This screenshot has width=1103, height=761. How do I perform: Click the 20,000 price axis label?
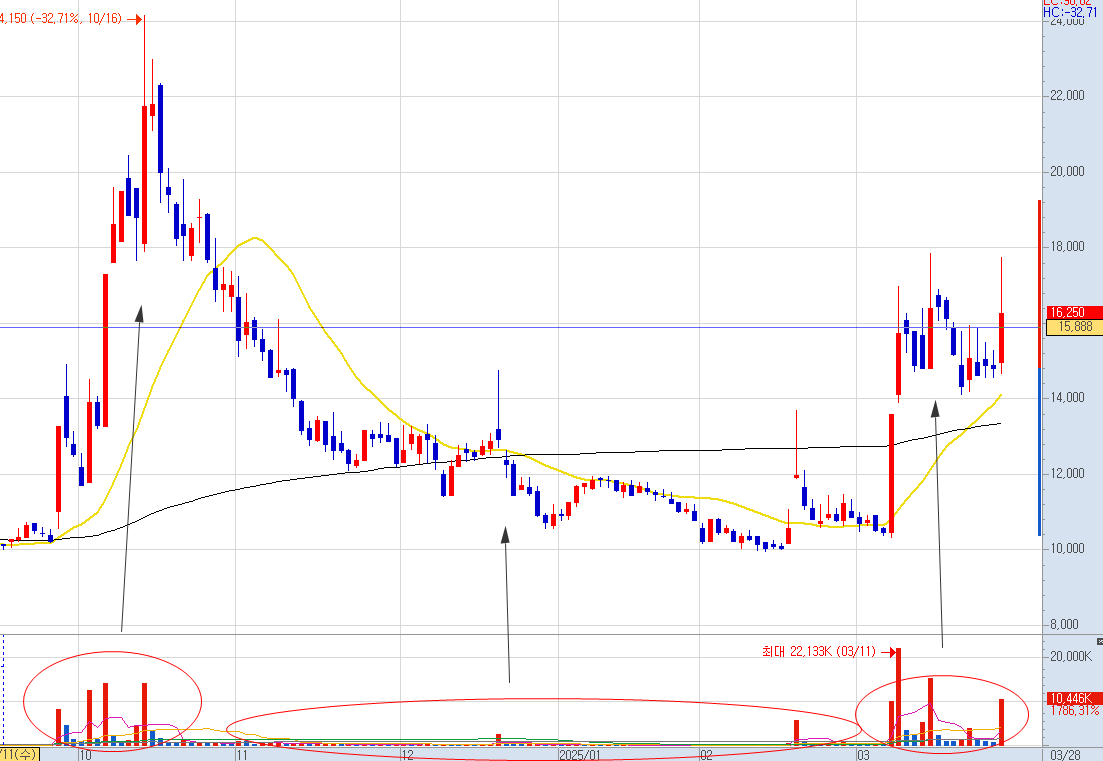(x=1067, y=172)
